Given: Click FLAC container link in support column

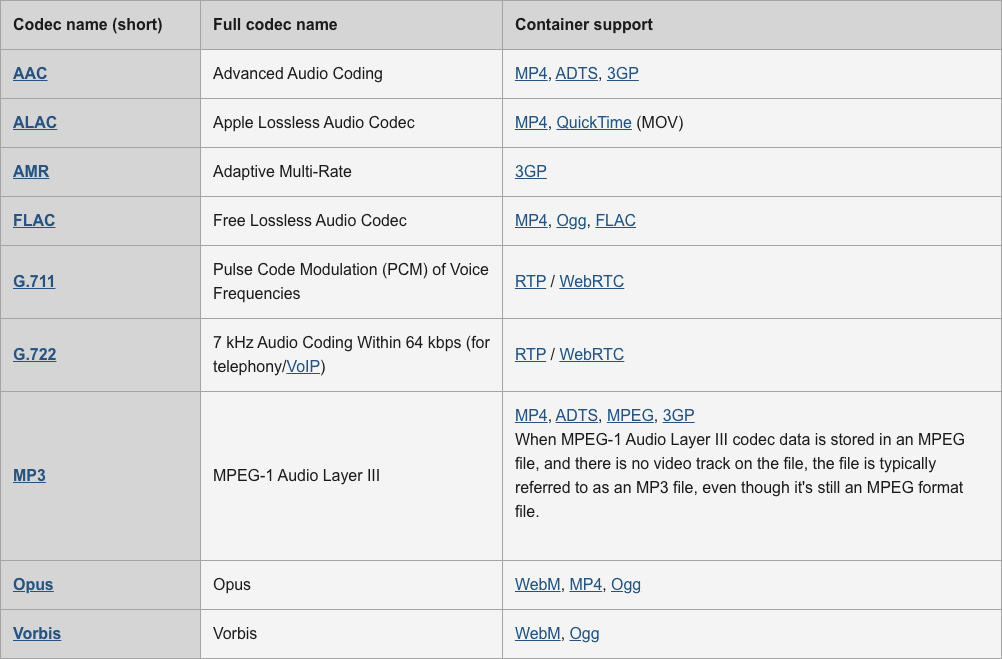Looking at the screenshot, I should 615,221.
